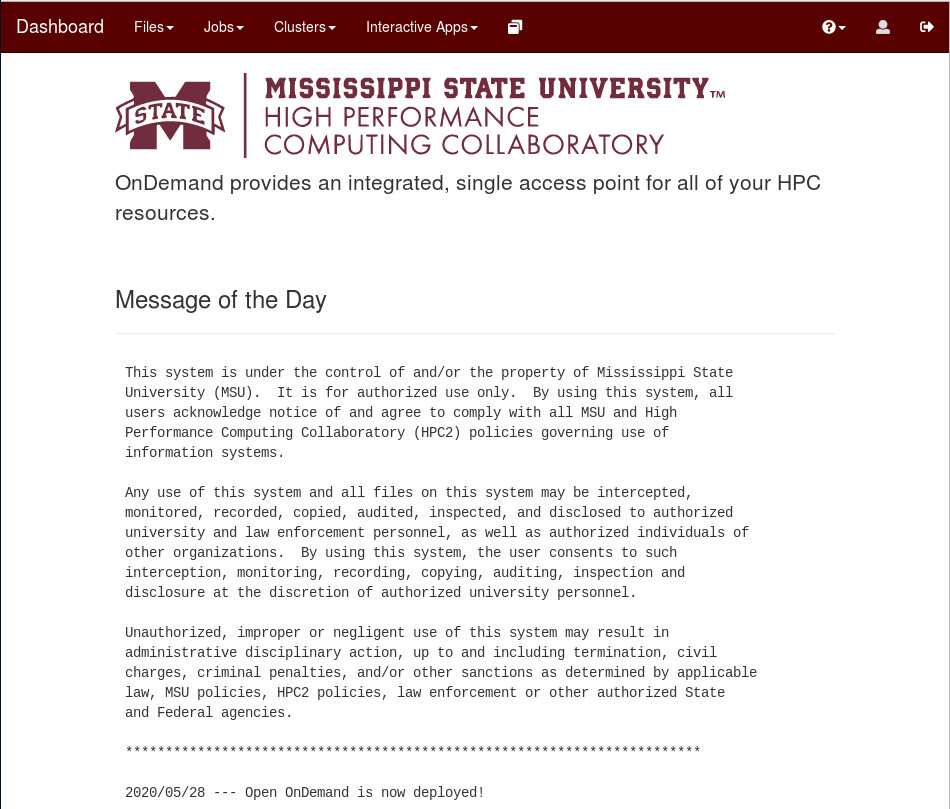
Task: Click the Log Out arrow icon
Action: 927,27
